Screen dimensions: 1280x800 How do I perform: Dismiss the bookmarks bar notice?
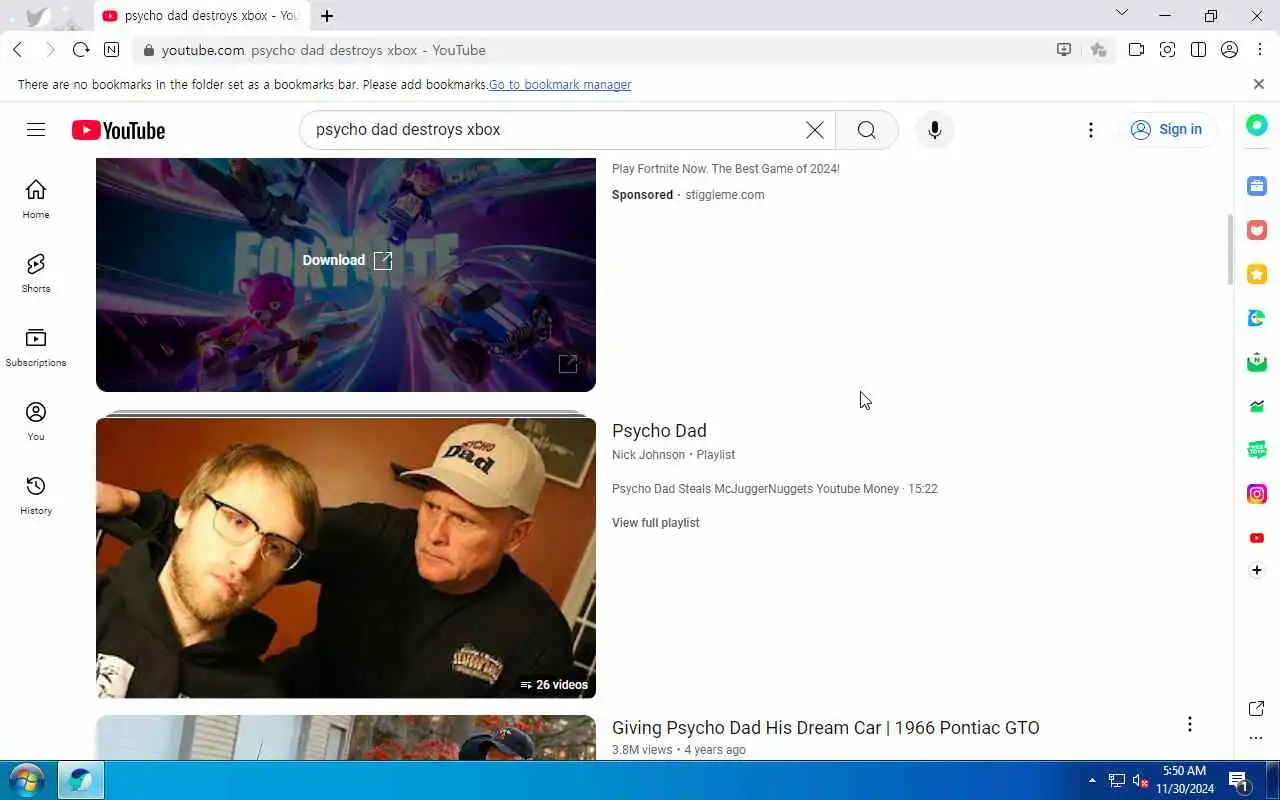click(1259, 84)
